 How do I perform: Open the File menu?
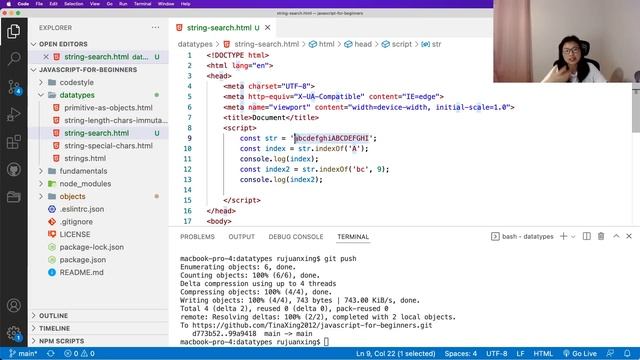[39, 4]
